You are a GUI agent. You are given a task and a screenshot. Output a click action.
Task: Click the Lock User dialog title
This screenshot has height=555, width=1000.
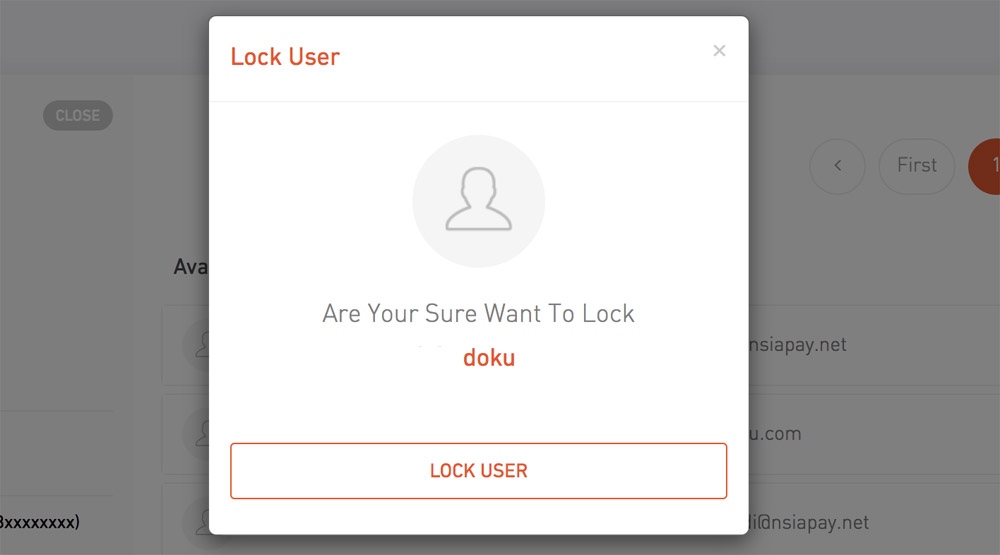(285, 57)
